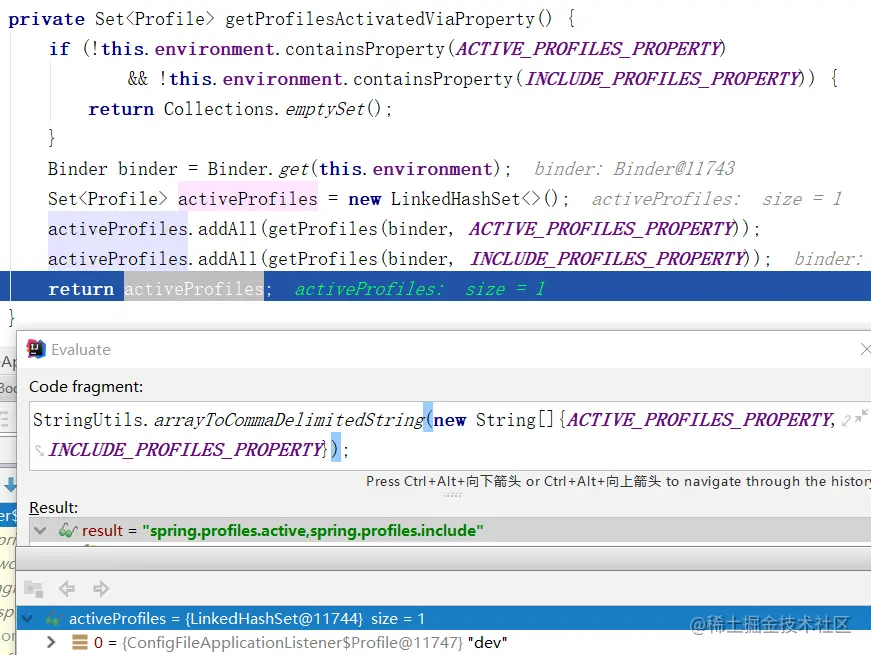Click arrayToCommaDelimitedString in code fragment

pos(289,420)
